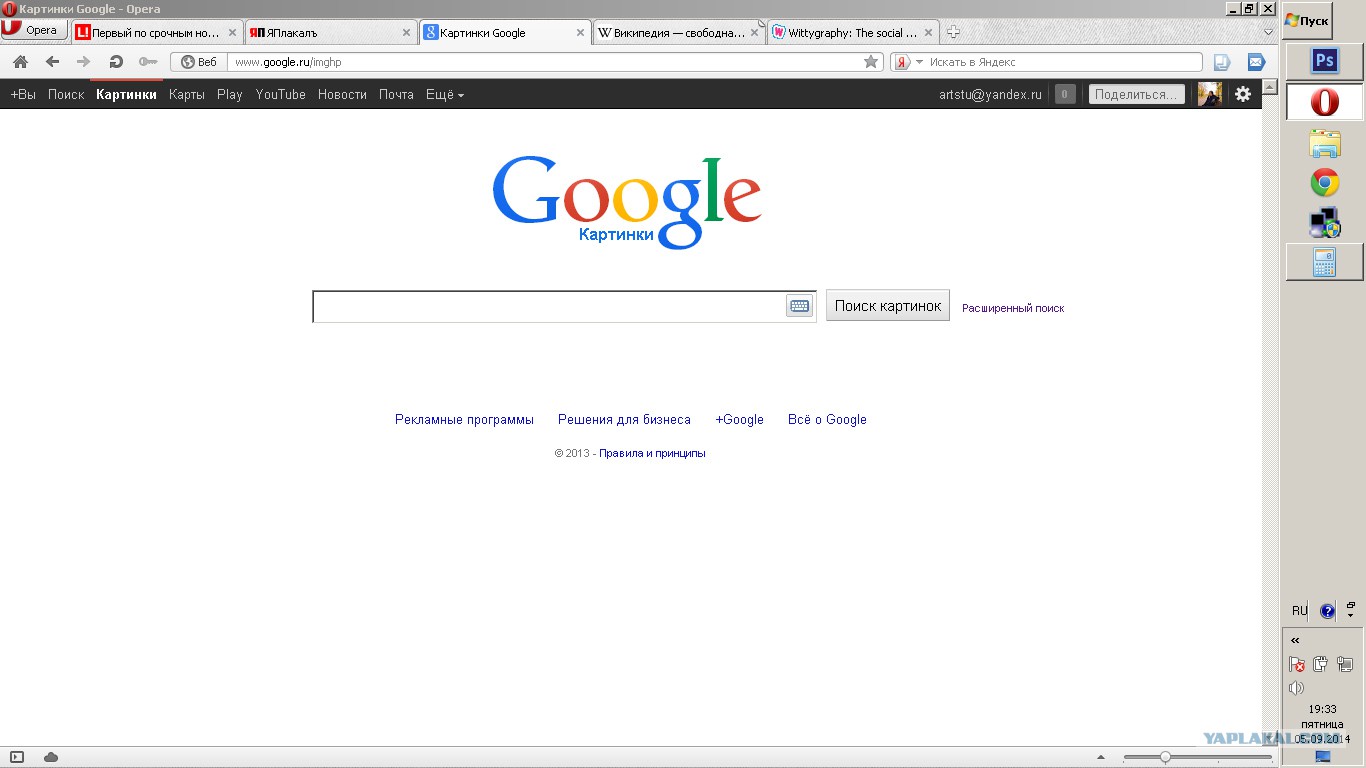Open YouTube in the Google bar

click(281, 95)
